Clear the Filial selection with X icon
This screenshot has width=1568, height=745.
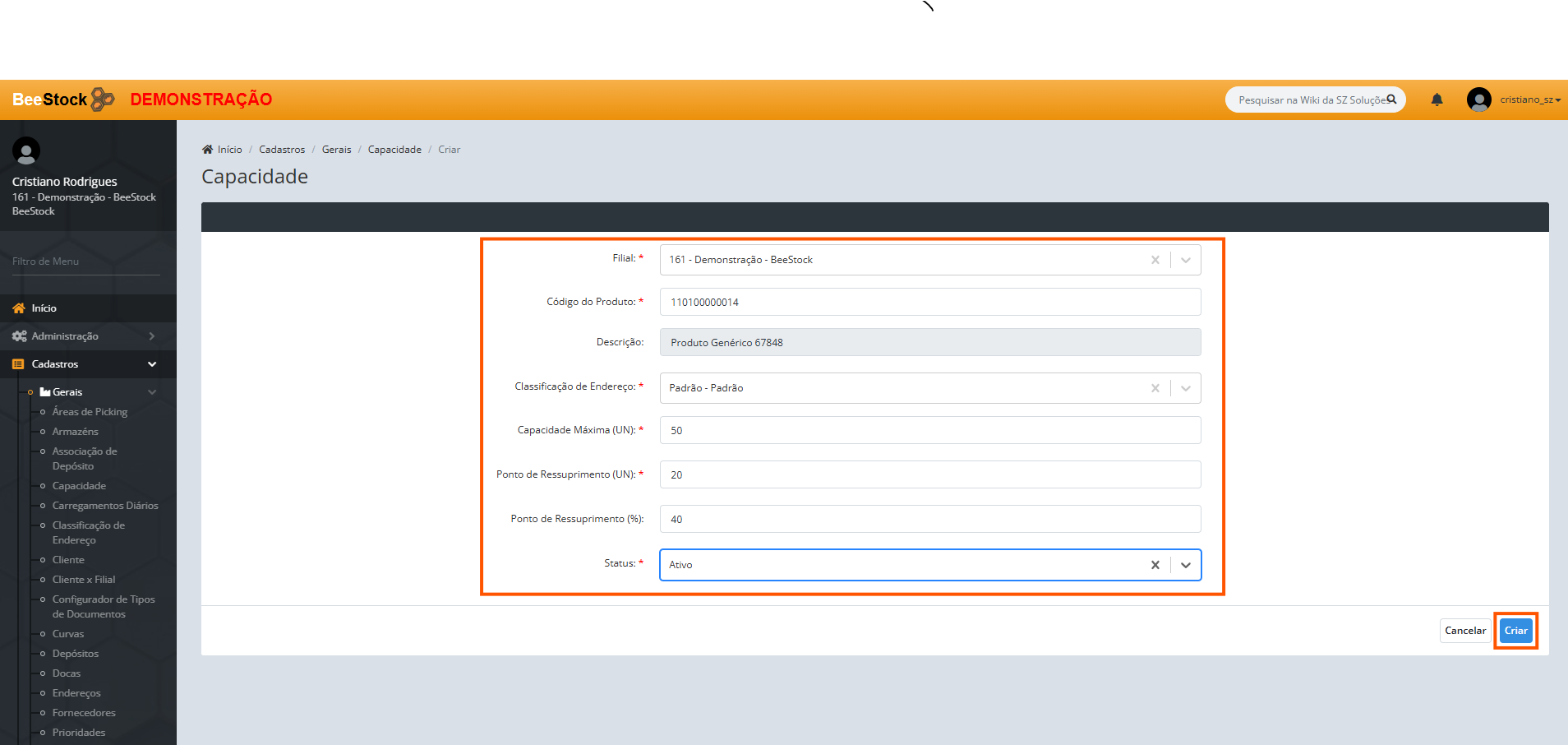[1155, 260]
